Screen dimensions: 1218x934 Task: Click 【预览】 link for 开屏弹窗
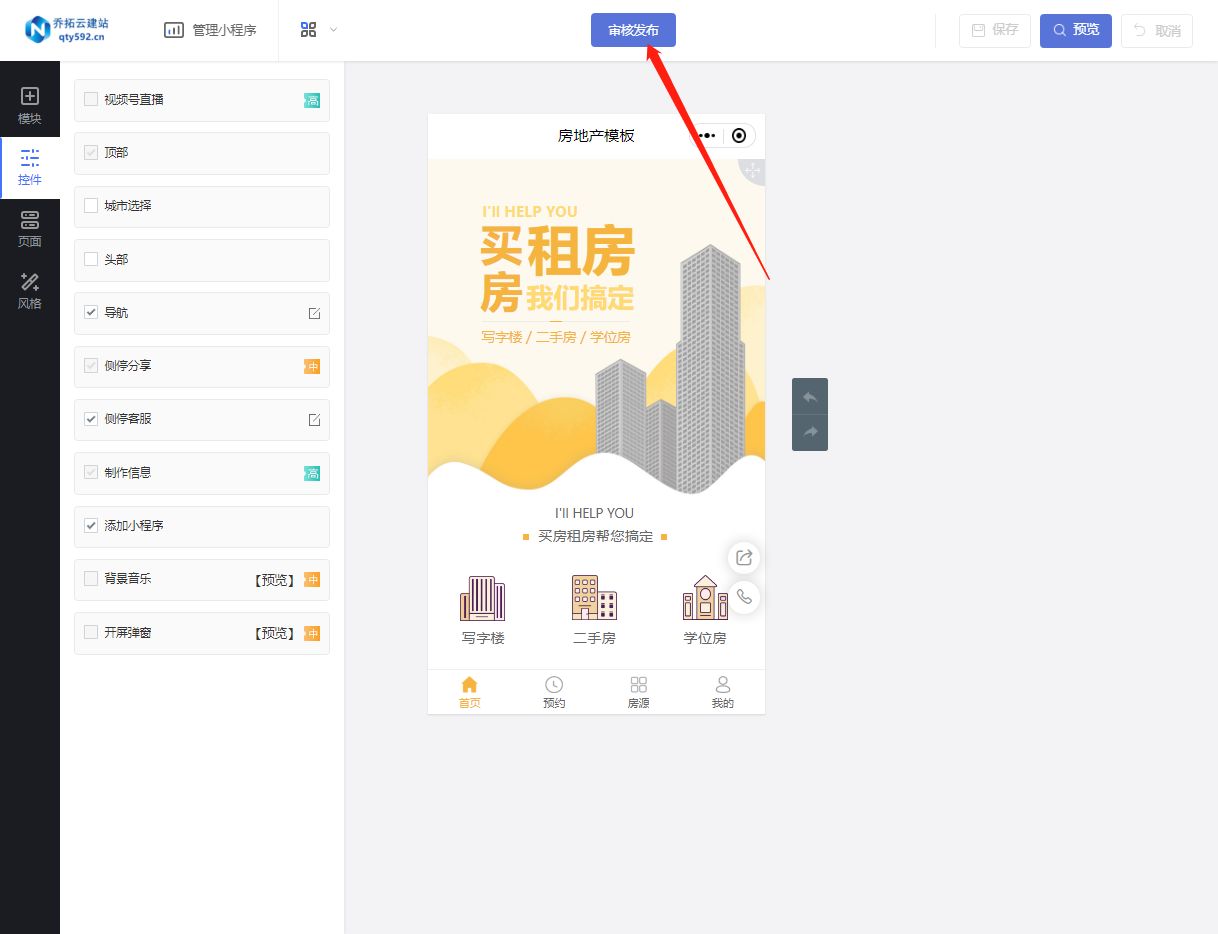(274, 633)
